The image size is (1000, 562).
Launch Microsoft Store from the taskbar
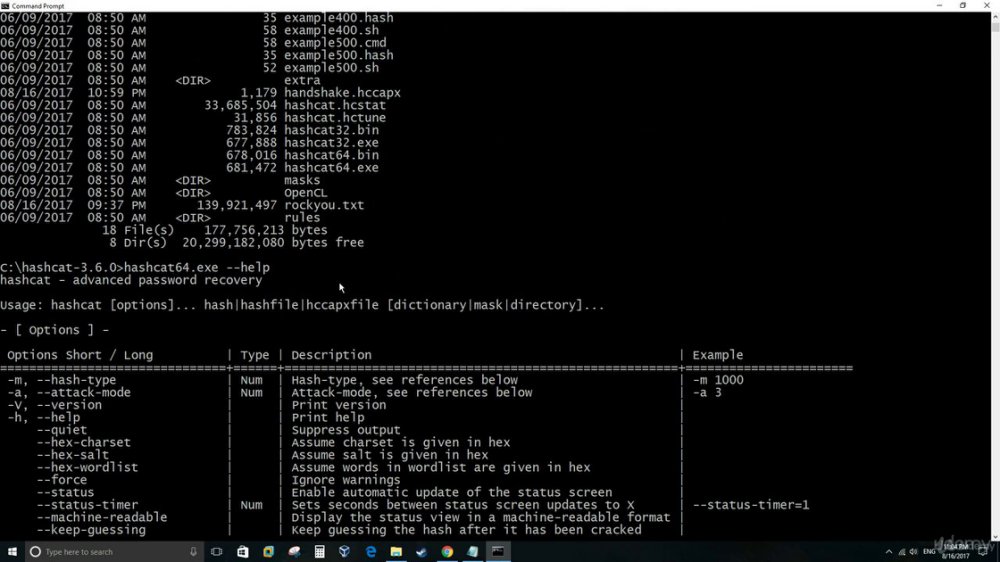tap(243, 552)
